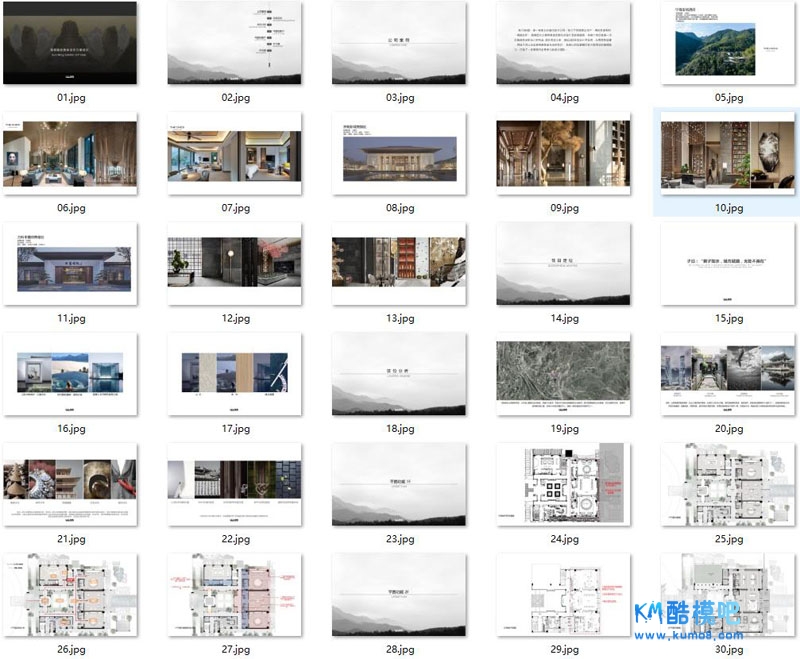Click the 30.jpg file name label
Viewport: 800px width, 659px height.
click(728, 650)
